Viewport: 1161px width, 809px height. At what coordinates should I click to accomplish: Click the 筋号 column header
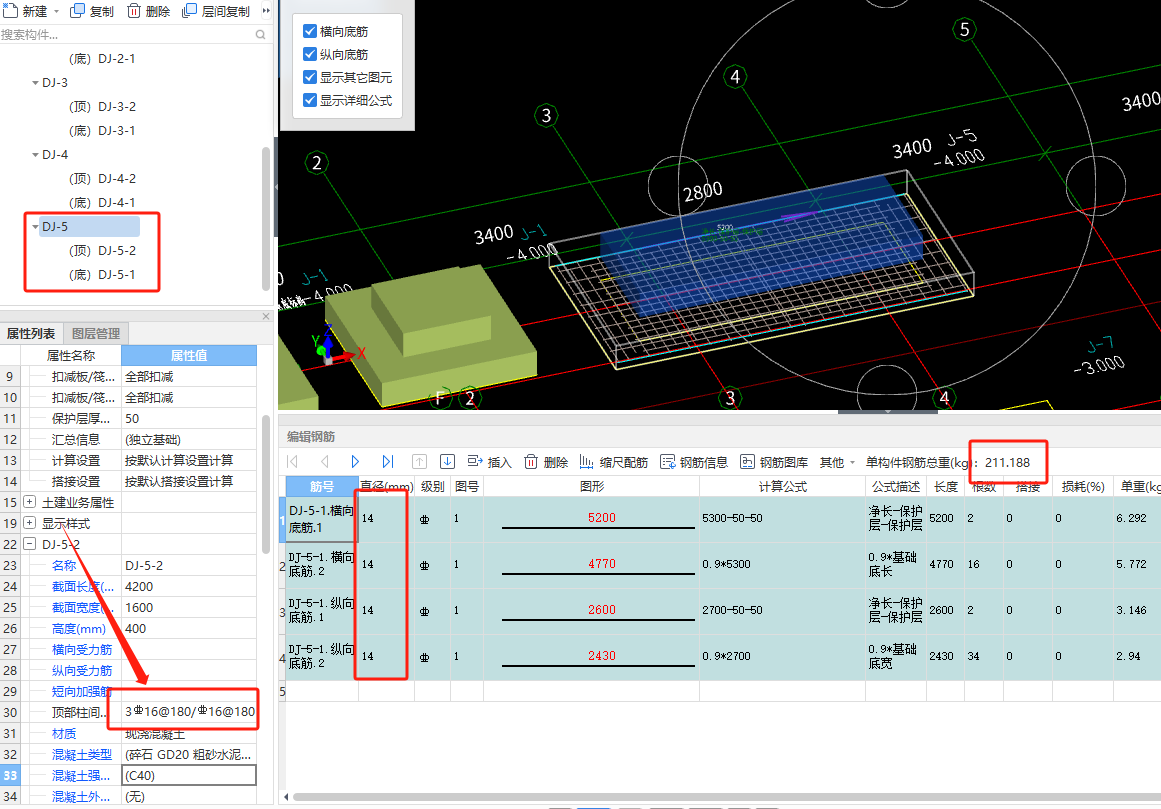[322, 486]
